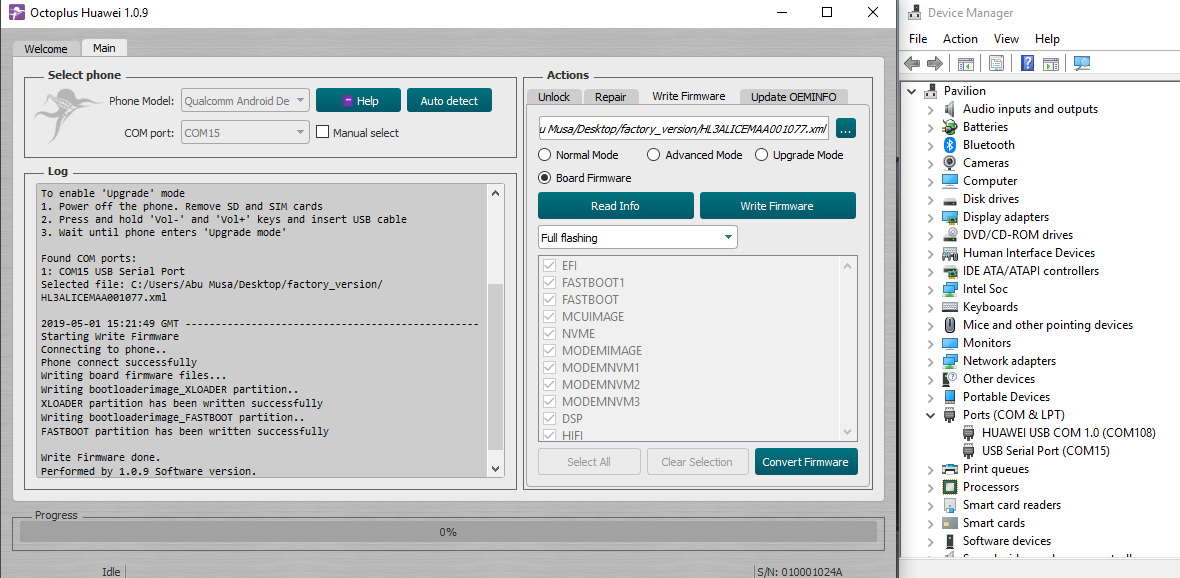Switch to the Unlock tab

click(x=554, y=96)
